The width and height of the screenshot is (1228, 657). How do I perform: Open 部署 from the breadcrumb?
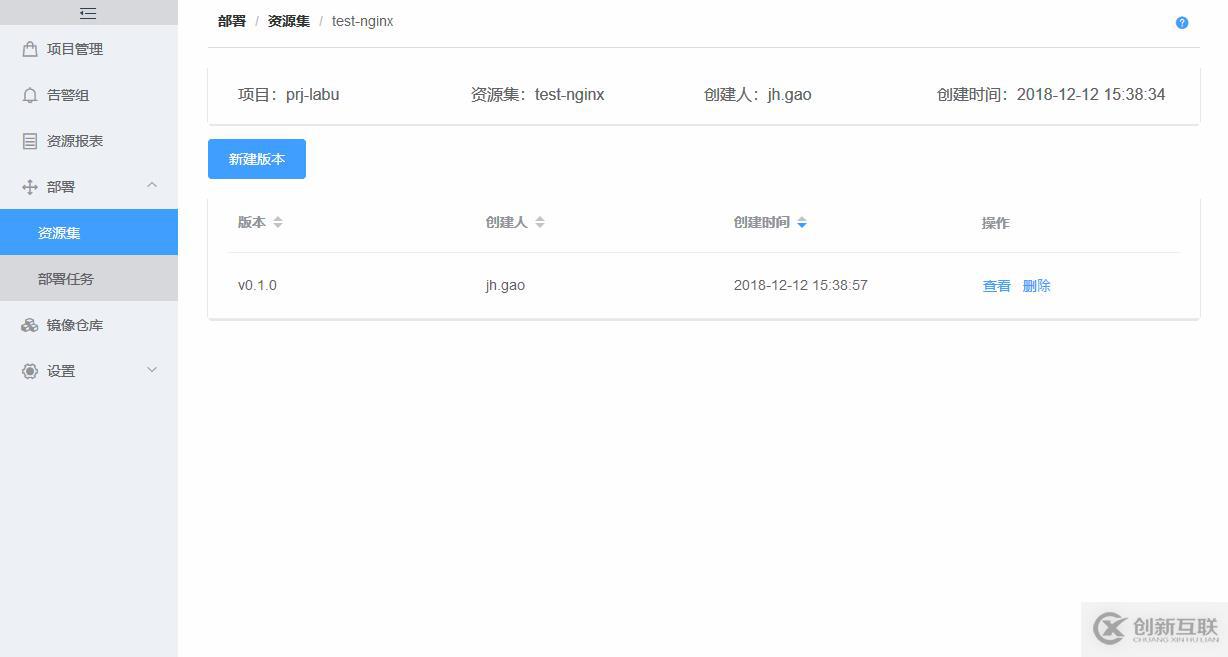(x=231, y=20)
